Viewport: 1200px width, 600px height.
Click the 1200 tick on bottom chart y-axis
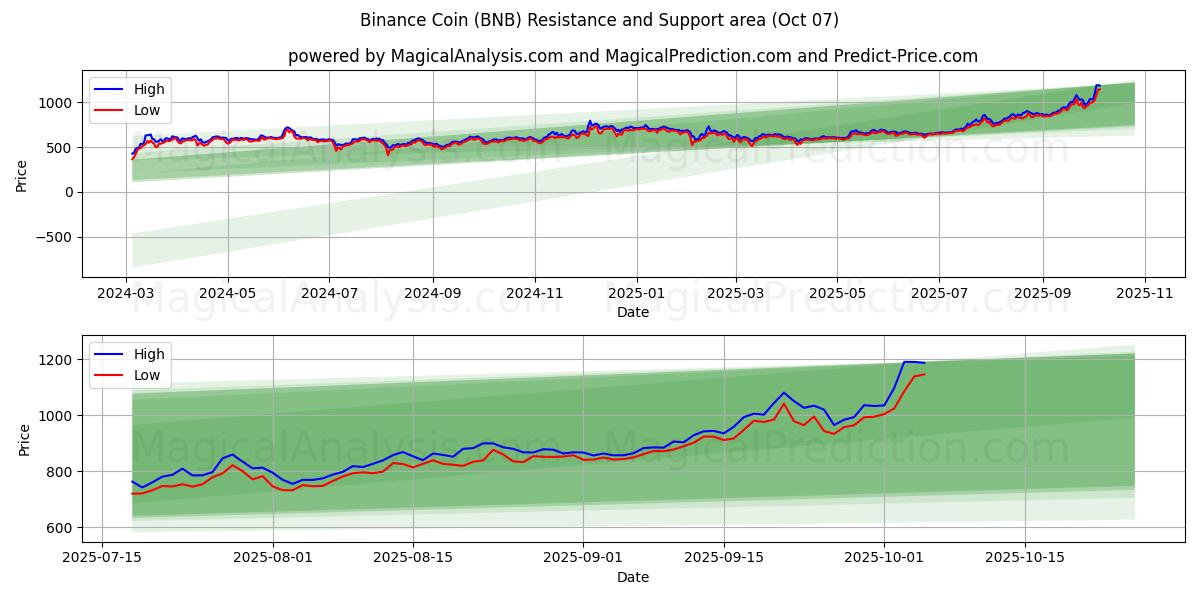(56, 360)
